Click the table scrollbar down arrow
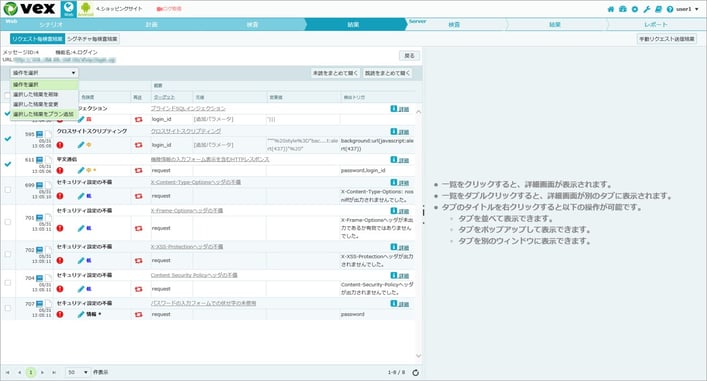Viewport: 707px width, 381px height. (418, 356)
